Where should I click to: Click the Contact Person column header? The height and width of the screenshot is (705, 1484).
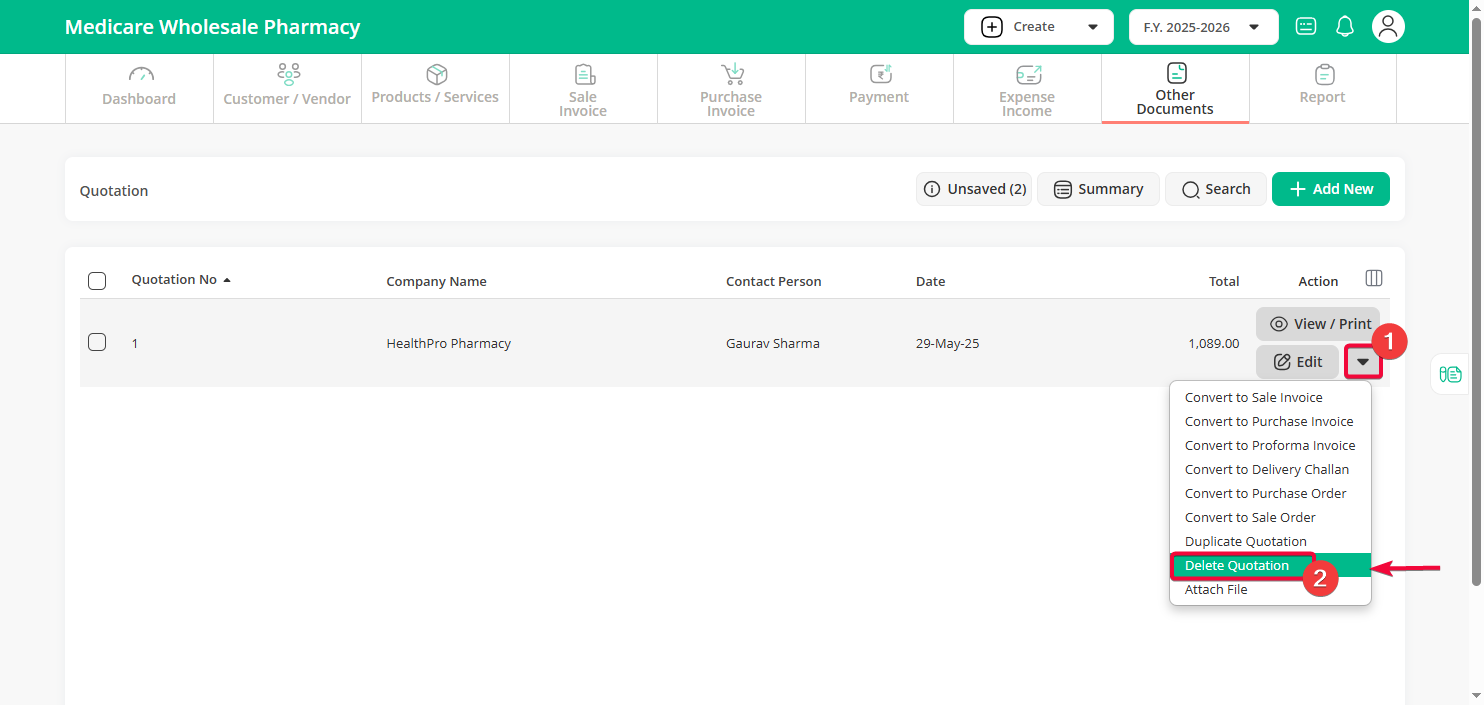[x=774, y=281]
